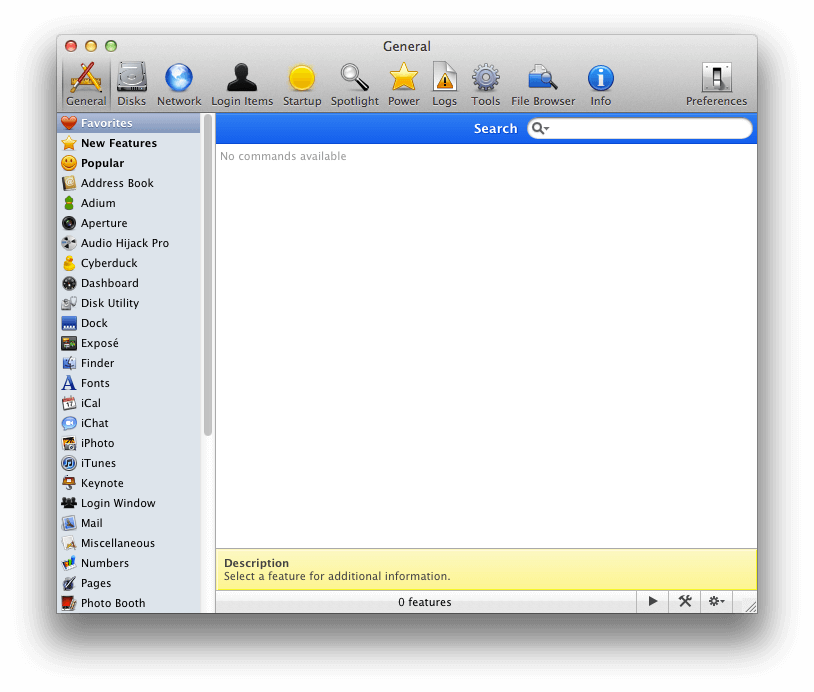Select Cyberduck in the sidebar
The height and width of the screenshot is (692, 814).
pos(128,263)
